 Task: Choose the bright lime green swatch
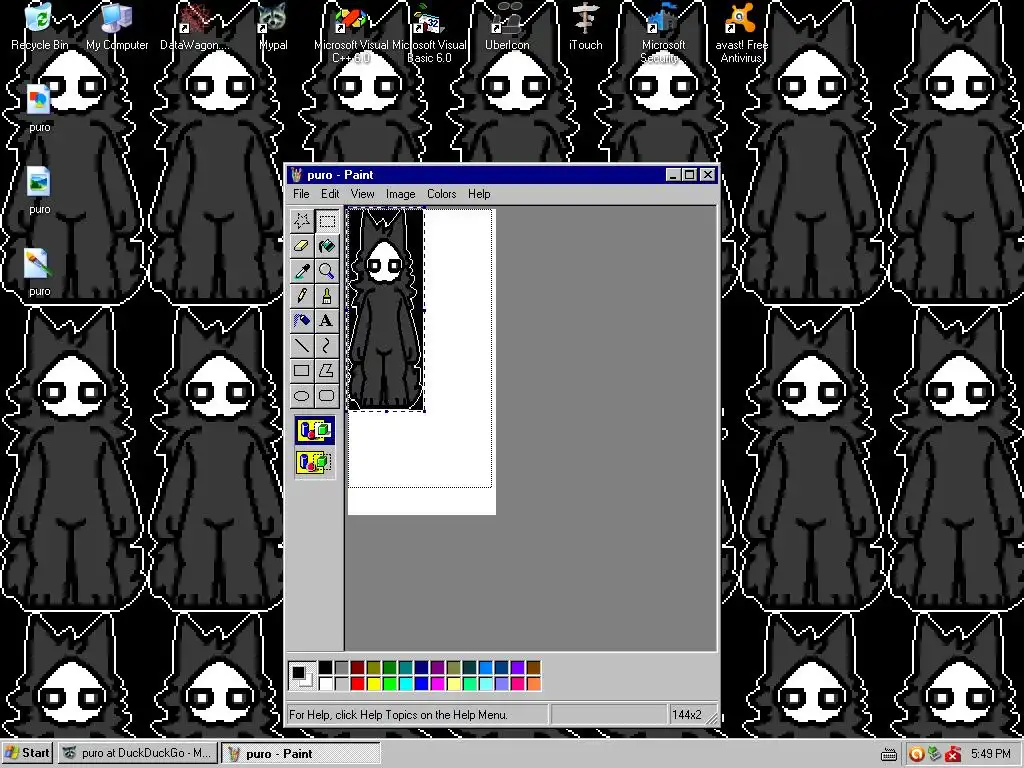[x=389, y=684]
